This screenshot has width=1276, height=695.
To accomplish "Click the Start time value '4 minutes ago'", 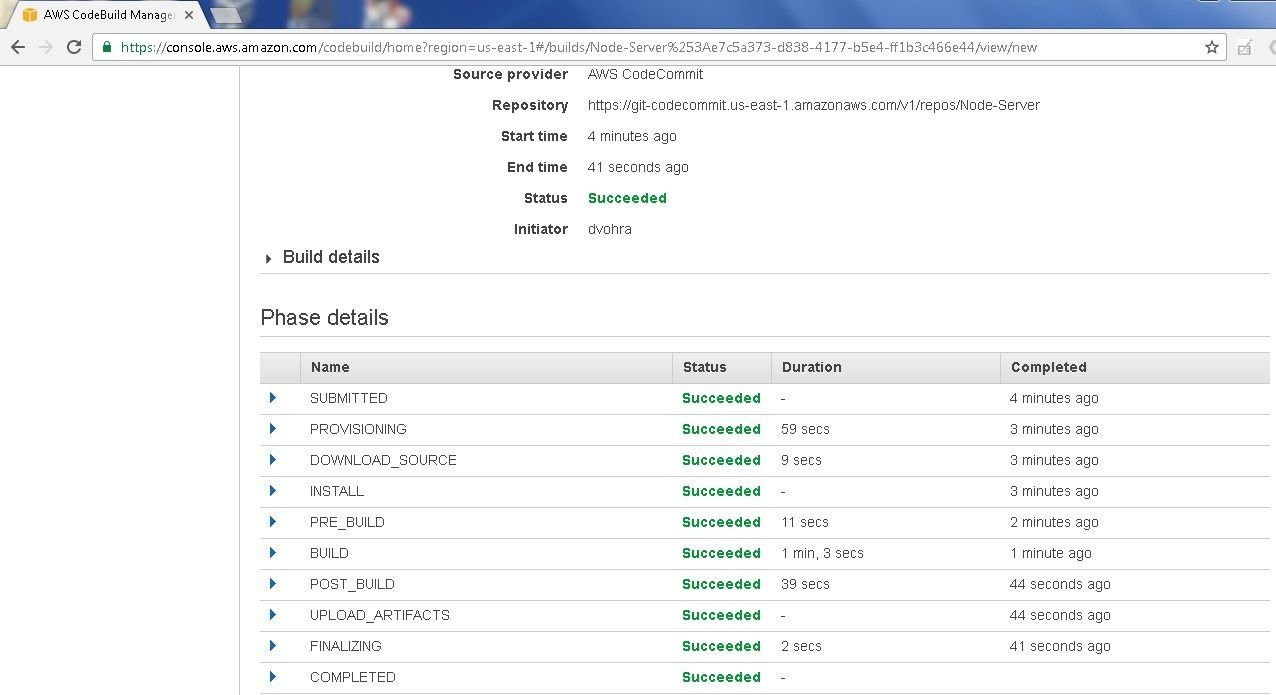I will pyautogui.click(x=632, y=136).
